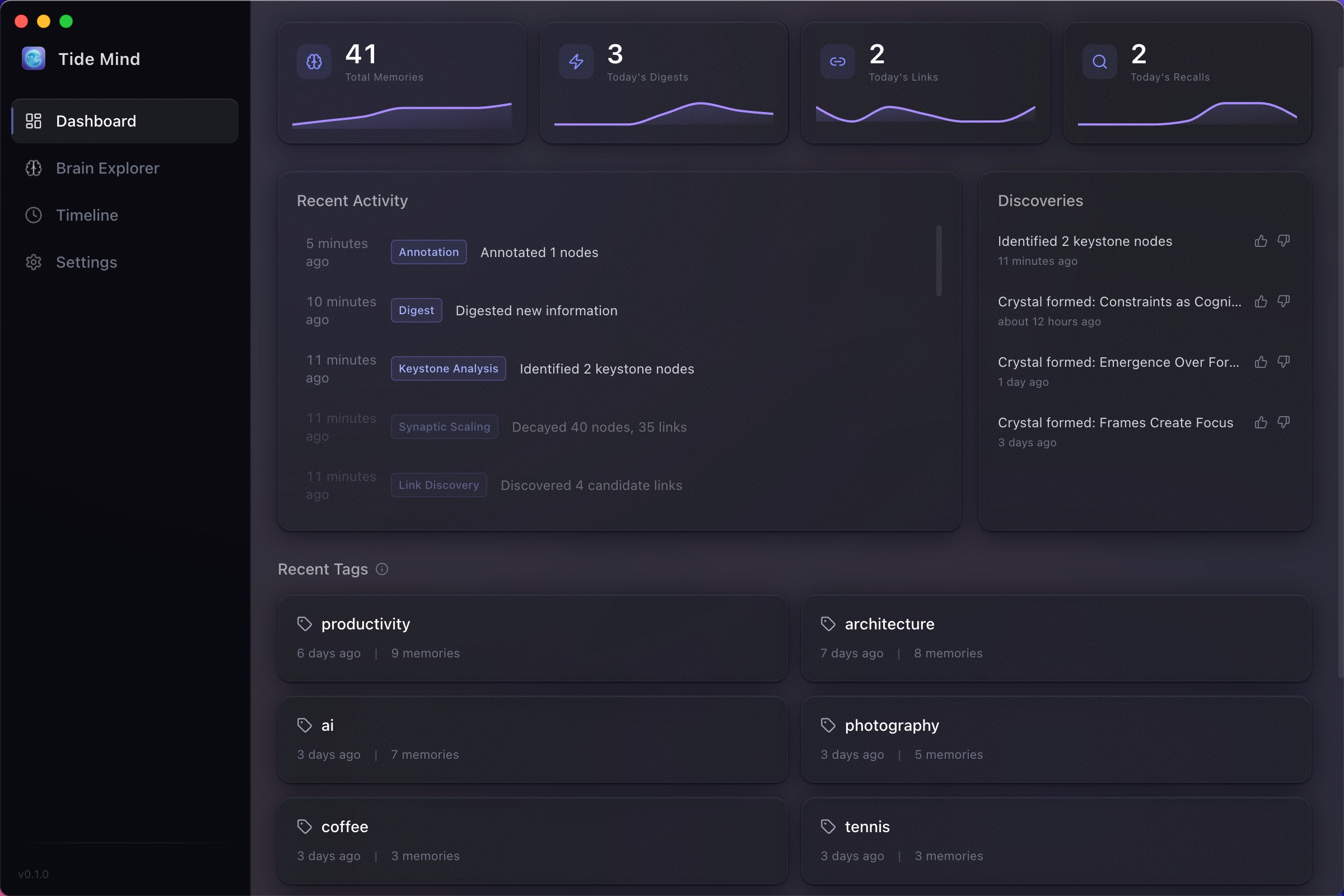Click the tag icon beside productivity

click(x=305, y=623)
